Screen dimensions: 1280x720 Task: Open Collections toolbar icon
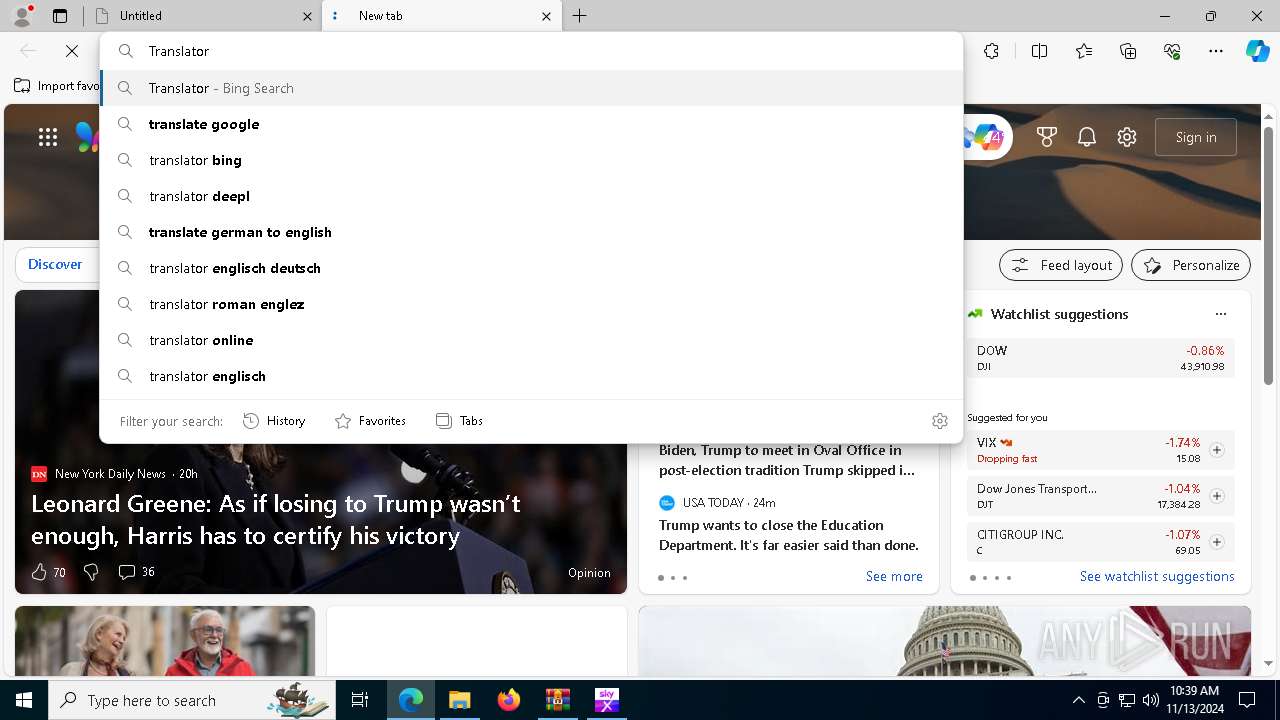pyautogui.click(x=1128, y=51)
